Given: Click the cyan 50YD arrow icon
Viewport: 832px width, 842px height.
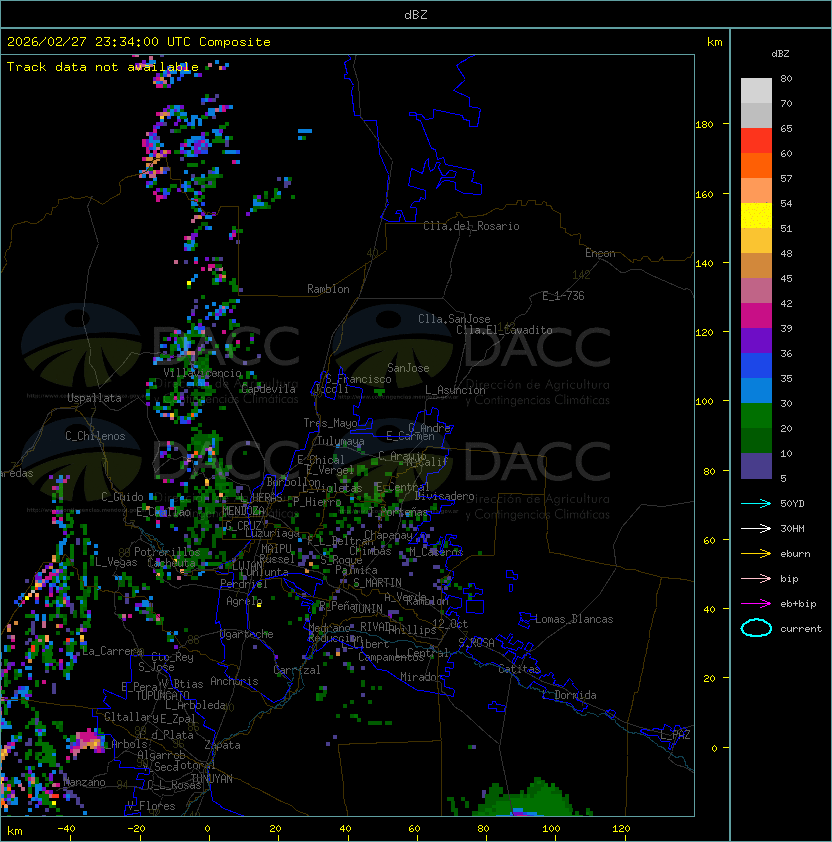Looking at the screenshot, I should pos(756,504).
